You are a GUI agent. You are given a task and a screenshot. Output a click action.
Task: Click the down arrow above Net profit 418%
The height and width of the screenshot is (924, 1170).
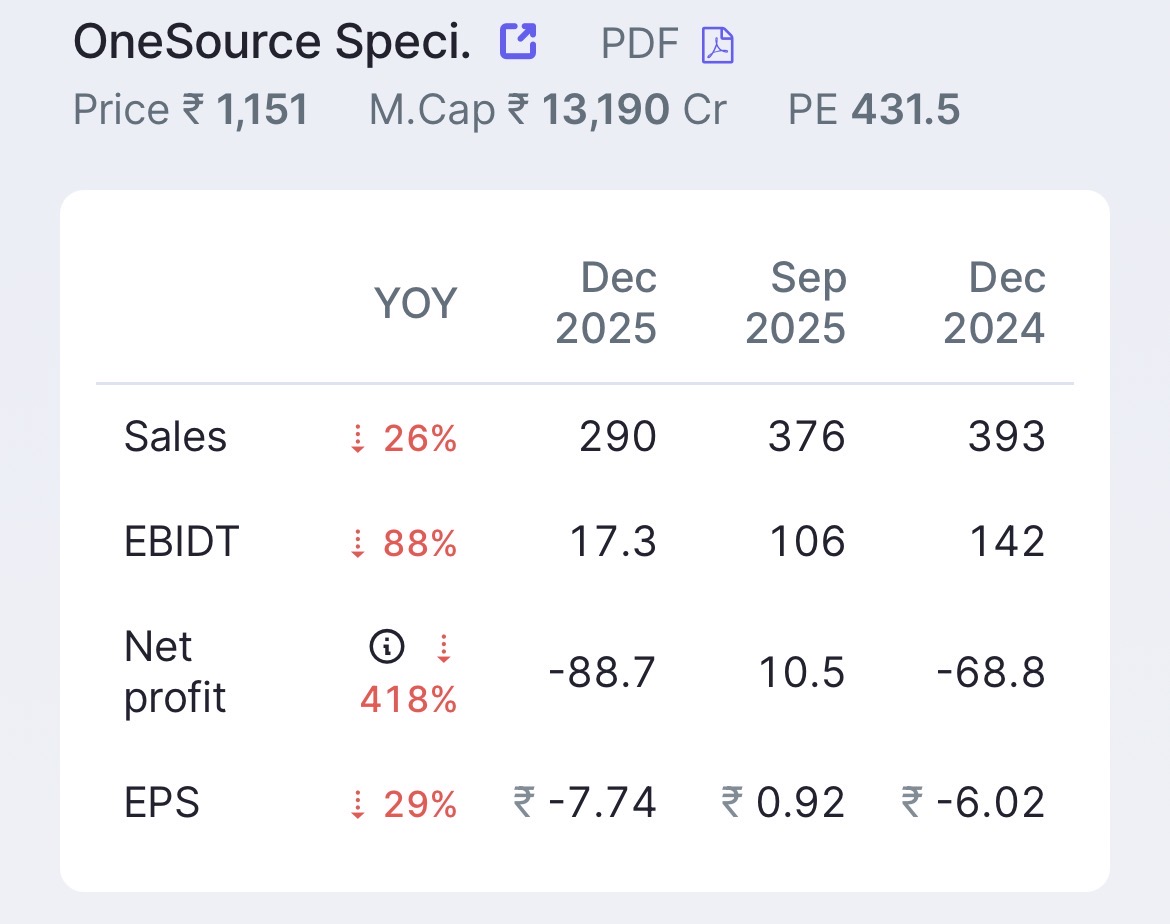(x=444, y=650)
